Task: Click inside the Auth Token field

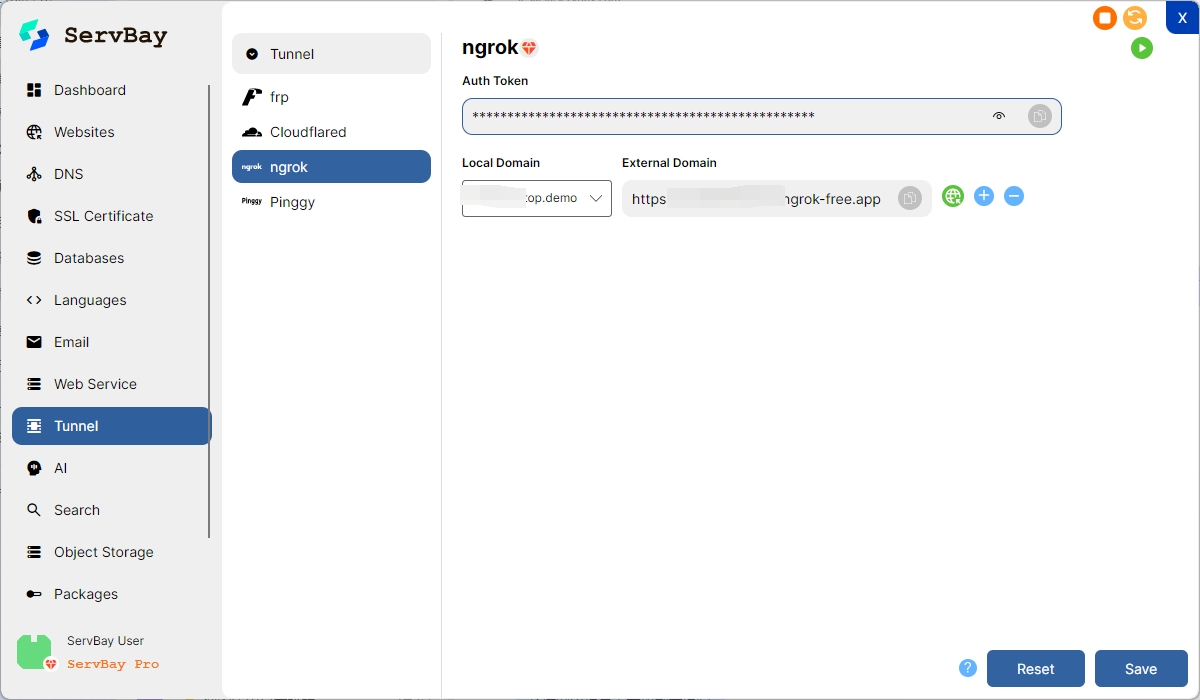Action: [x=761, y=116]
